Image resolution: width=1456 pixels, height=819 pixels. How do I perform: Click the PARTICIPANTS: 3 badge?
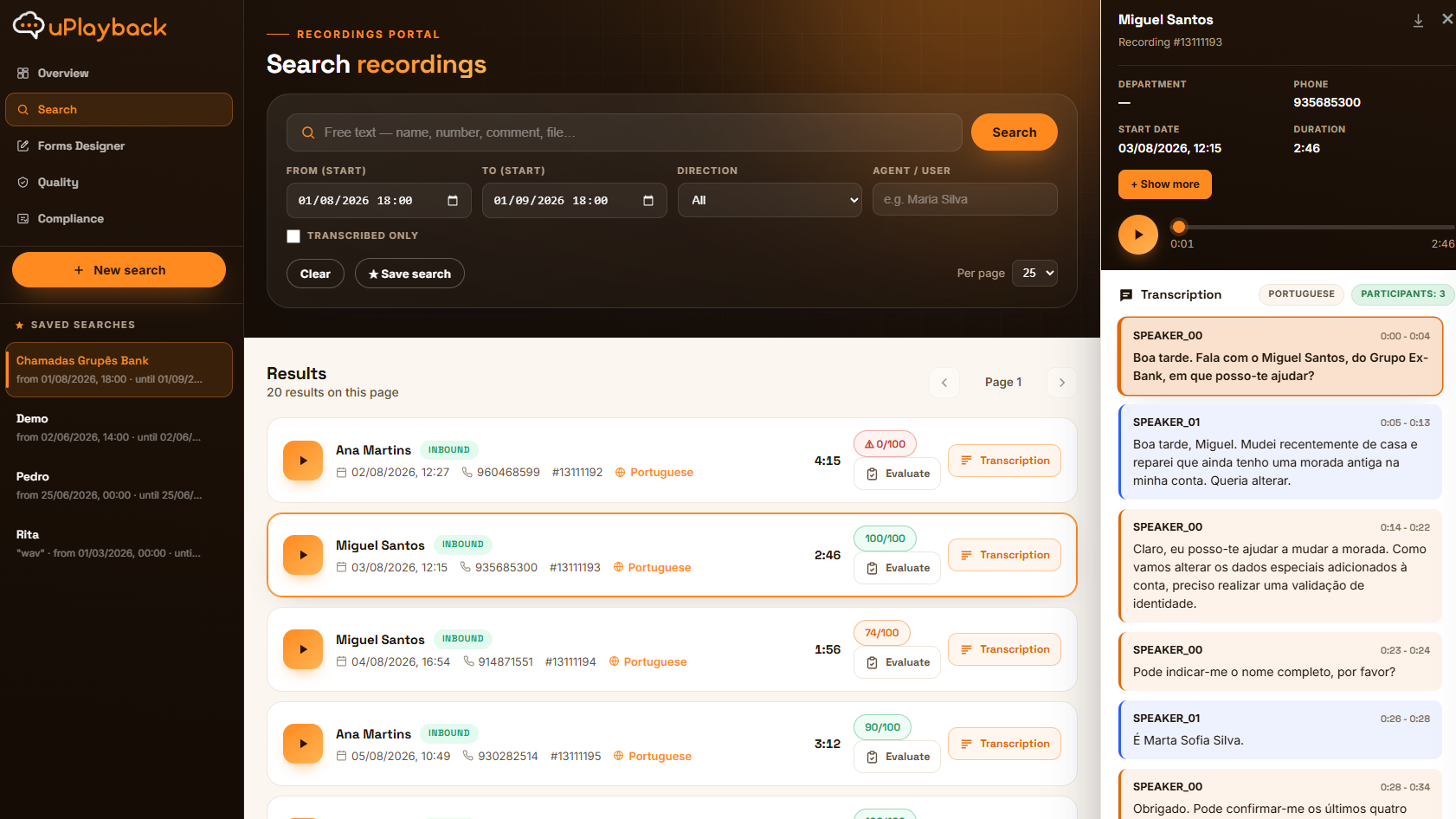click(x=1402, y=294)
